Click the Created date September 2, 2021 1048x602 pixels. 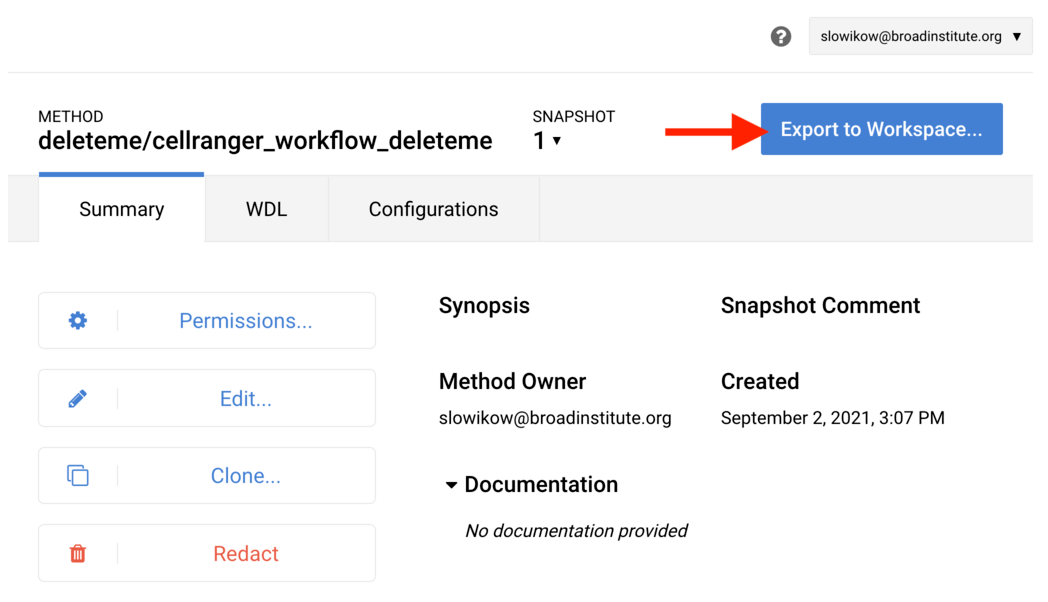(x=832, y=418)
